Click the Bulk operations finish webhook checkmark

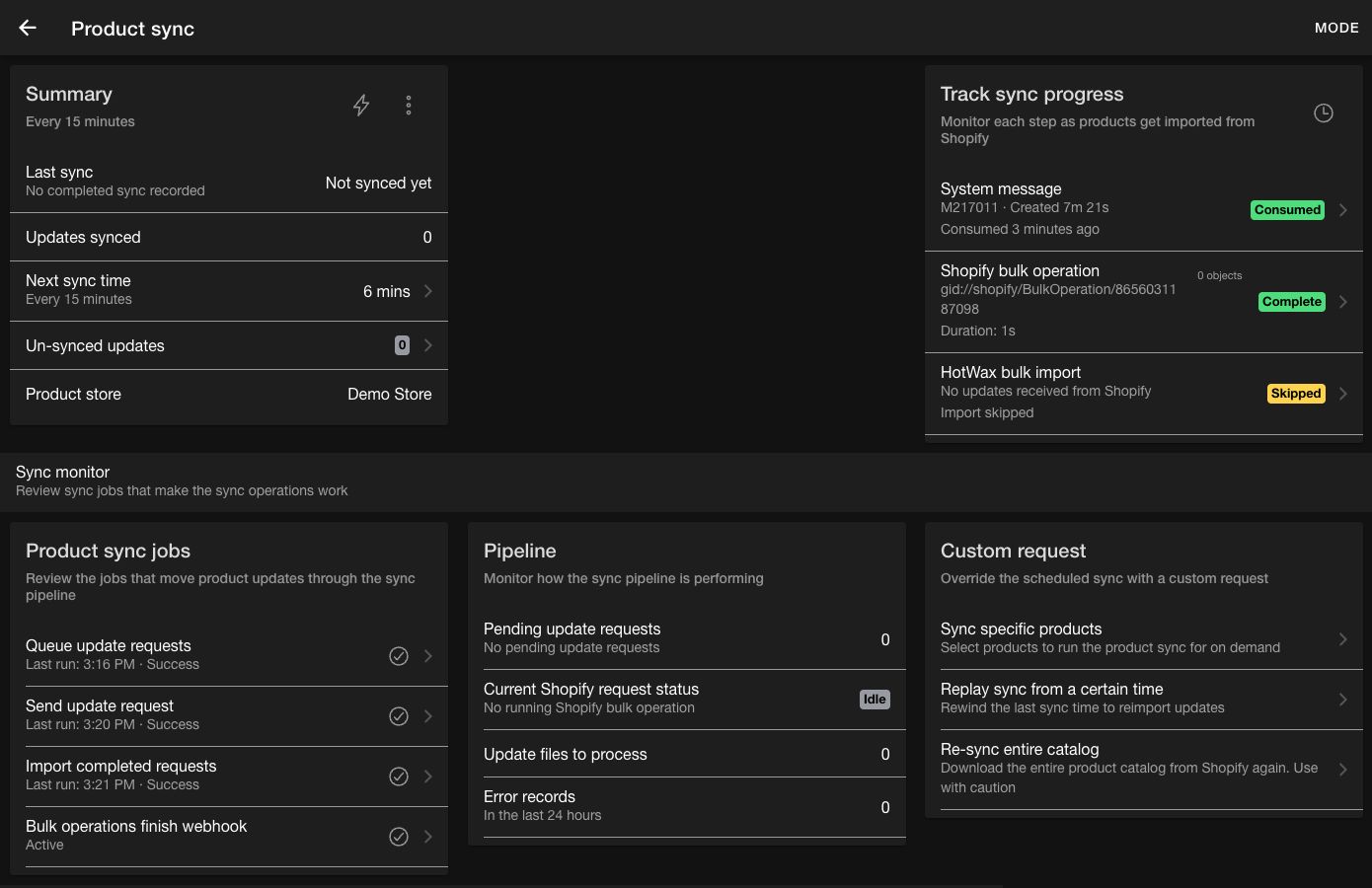[x=399, y=837]
